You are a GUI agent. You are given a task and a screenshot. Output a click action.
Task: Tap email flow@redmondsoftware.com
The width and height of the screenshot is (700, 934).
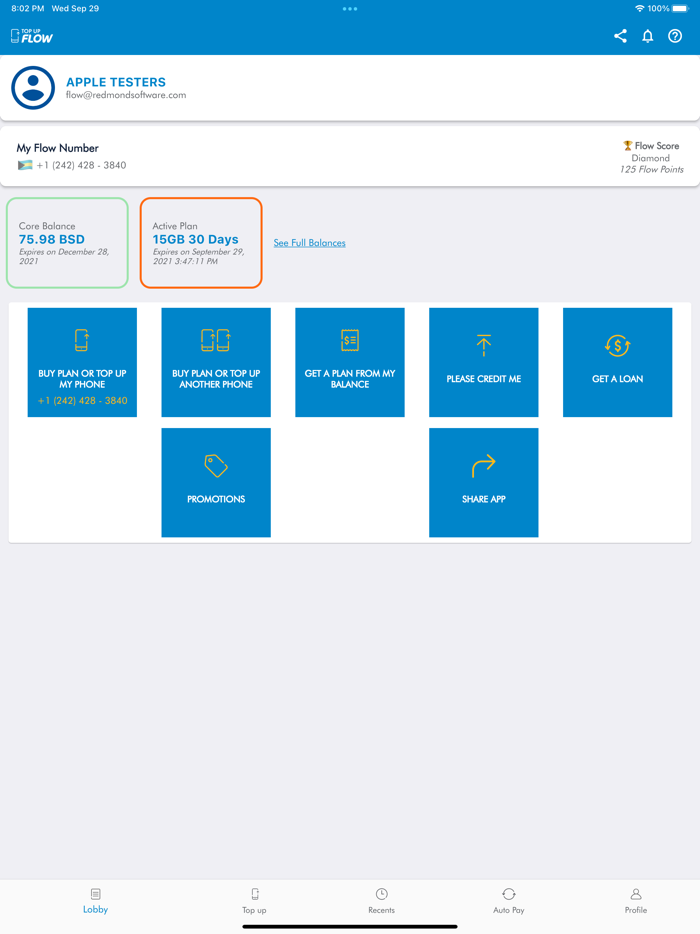(126, 95)
